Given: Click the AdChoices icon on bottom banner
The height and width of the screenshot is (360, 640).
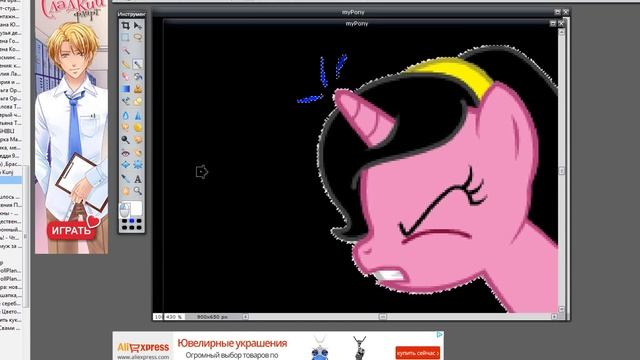Looking at the screenshot, I should [x=440, y=334].
